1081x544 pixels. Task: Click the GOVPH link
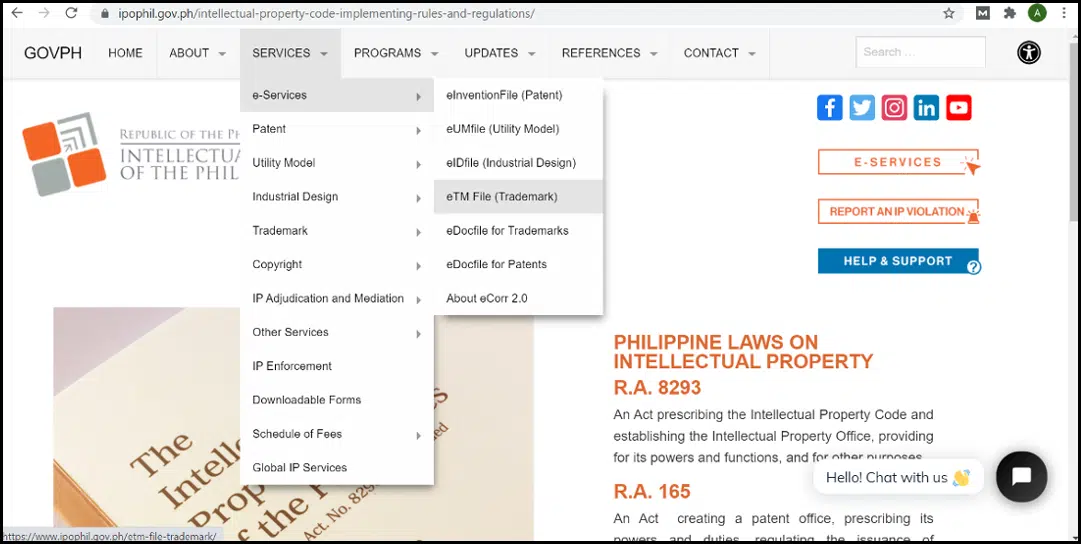tap(53, 53)
